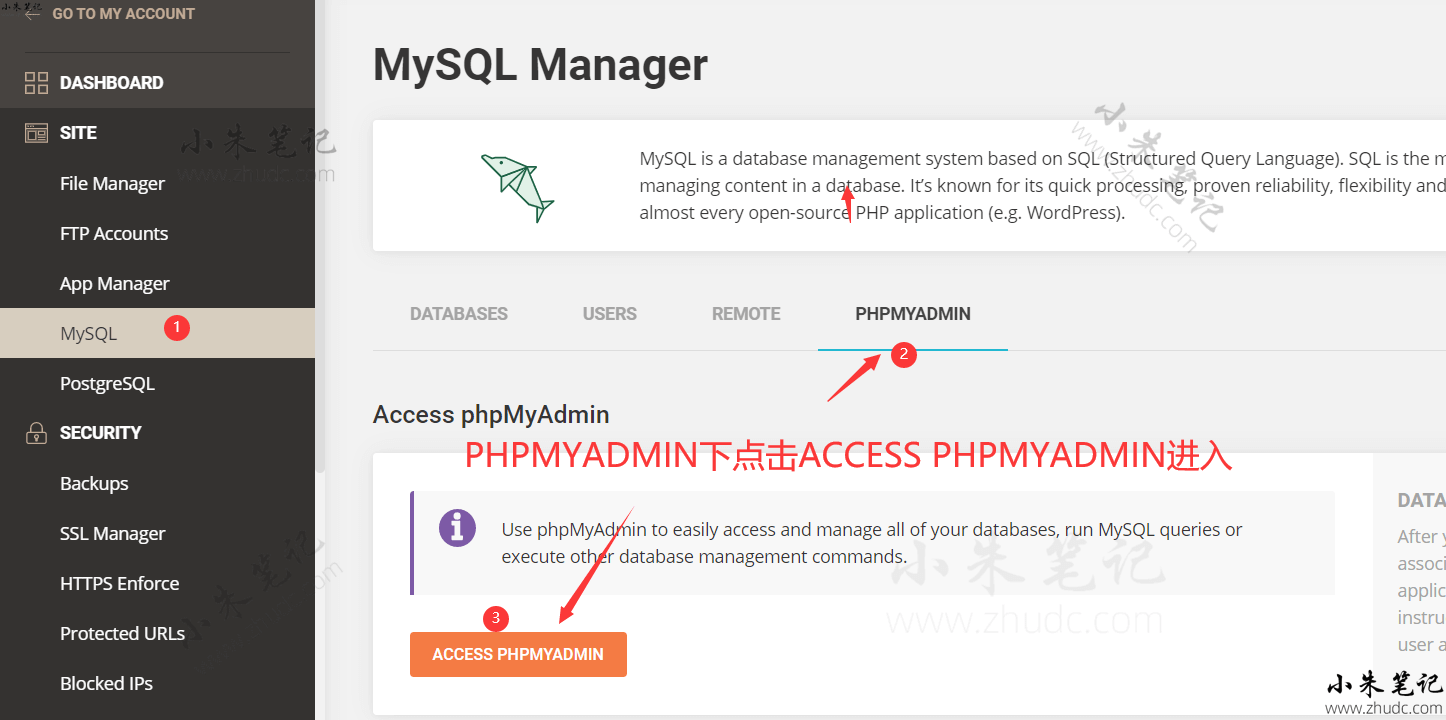1446x720 pixels.
Task: Click the Site browser window icon
Action: point(36,133)
